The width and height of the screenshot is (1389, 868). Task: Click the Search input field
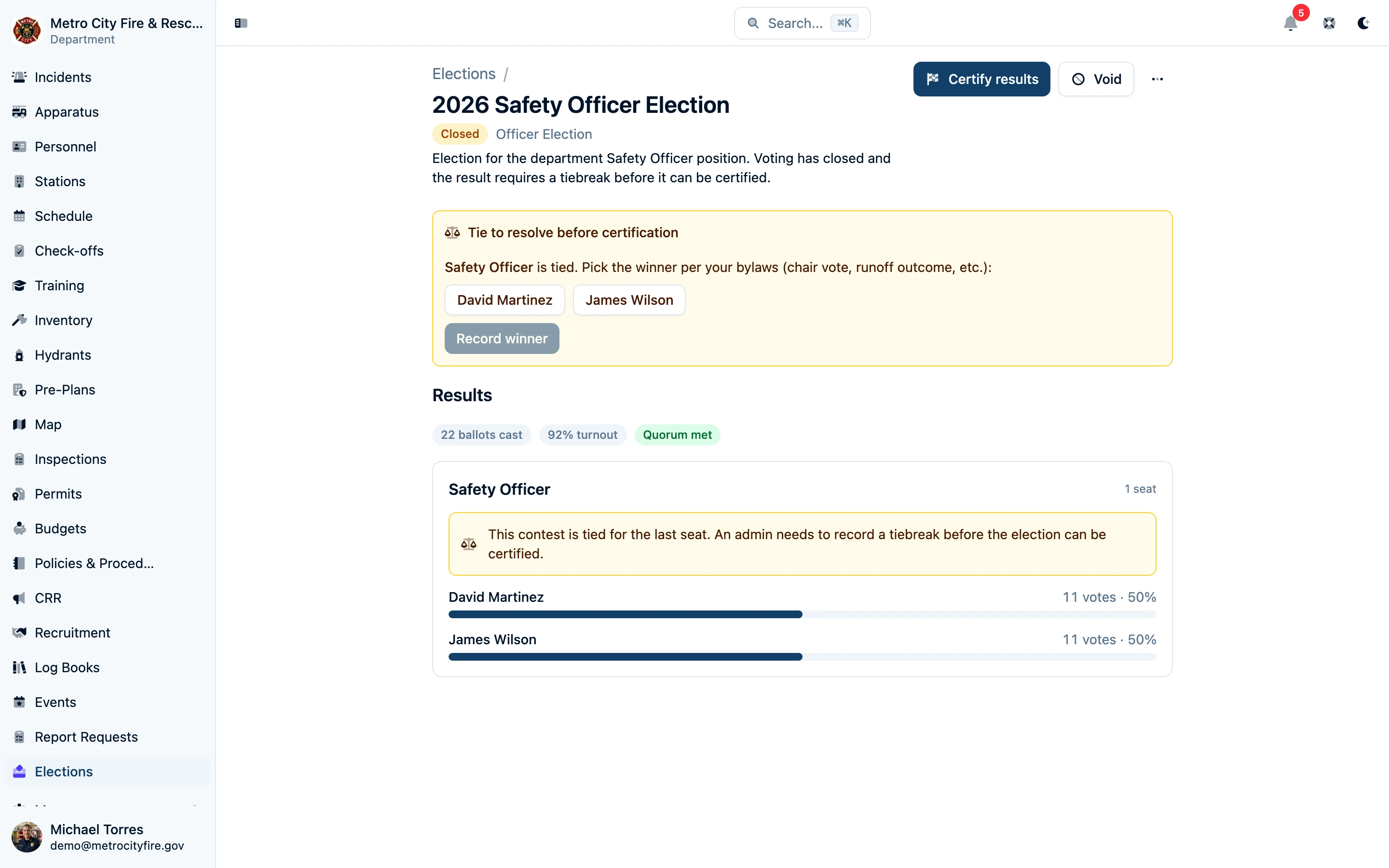[802, 23]
